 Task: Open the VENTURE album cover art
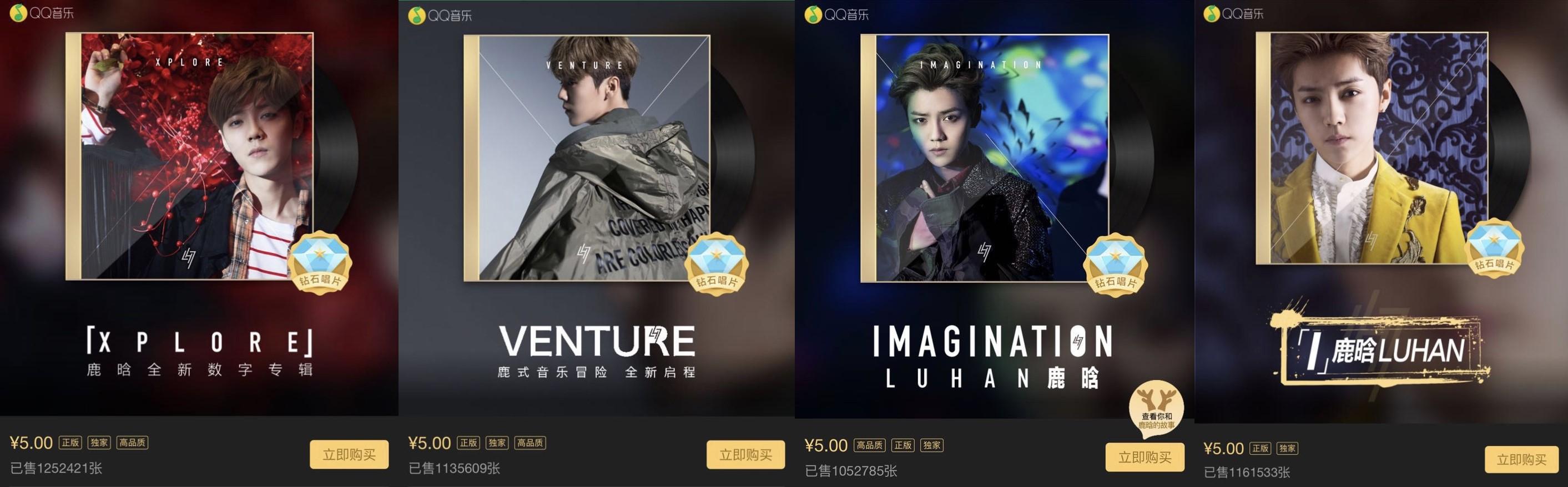click(x=587, y=158)
